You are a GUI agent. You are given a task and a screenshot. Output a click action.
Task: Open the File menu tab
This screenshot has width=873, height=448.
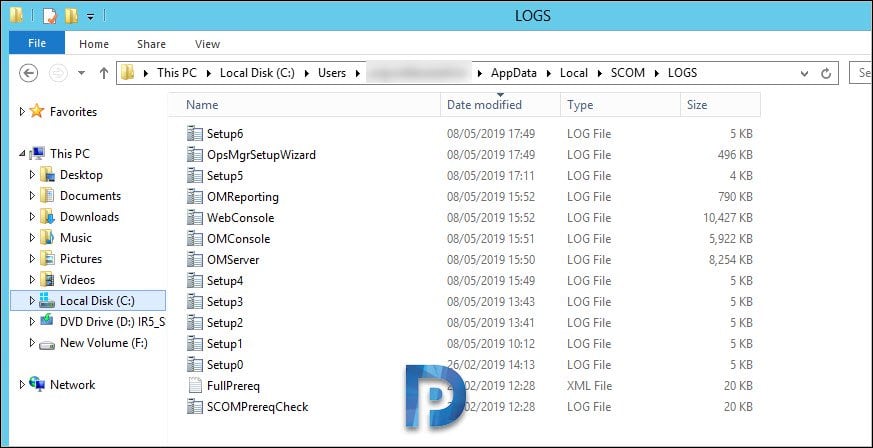(x=37, y=43)
